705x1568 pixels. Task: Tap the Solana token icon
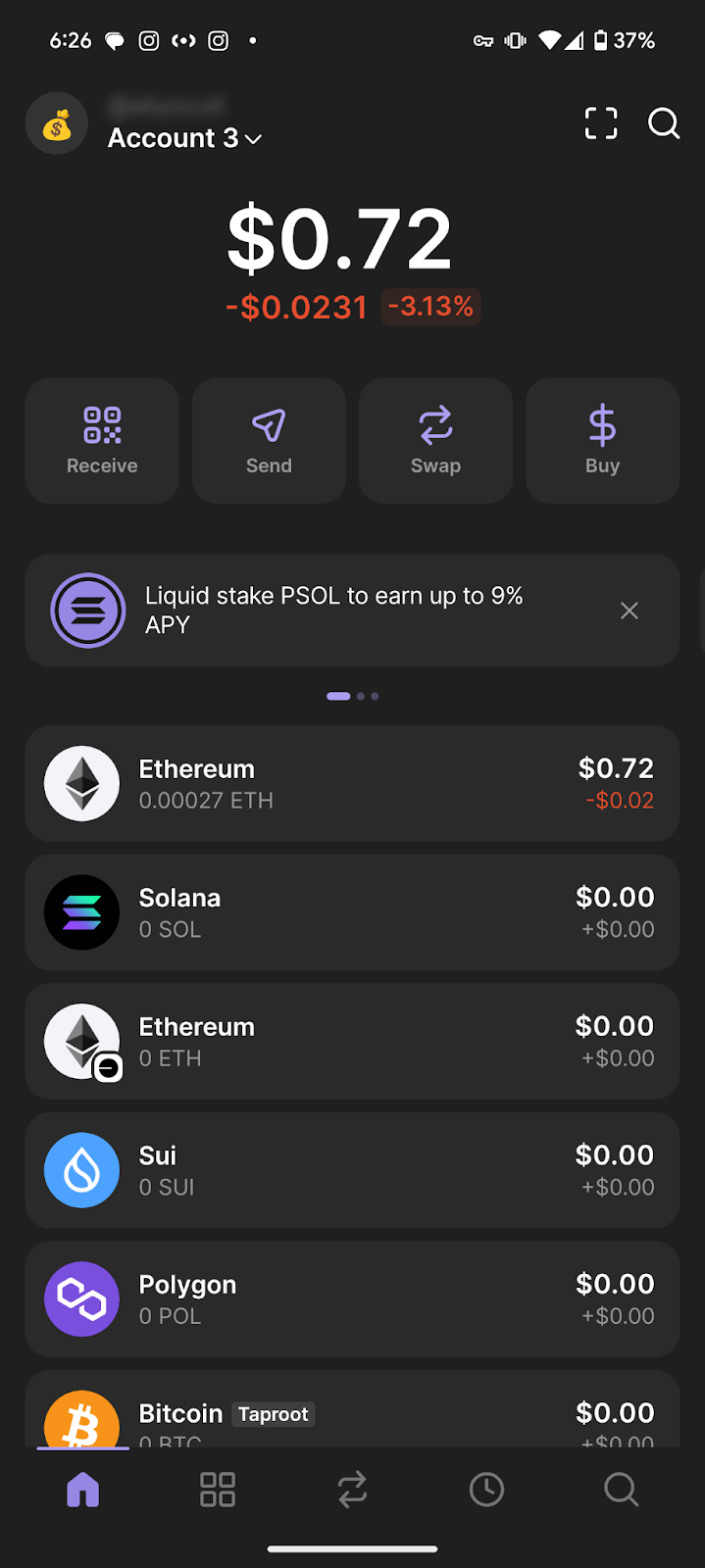pyautogui.click(x=82, y=912)
